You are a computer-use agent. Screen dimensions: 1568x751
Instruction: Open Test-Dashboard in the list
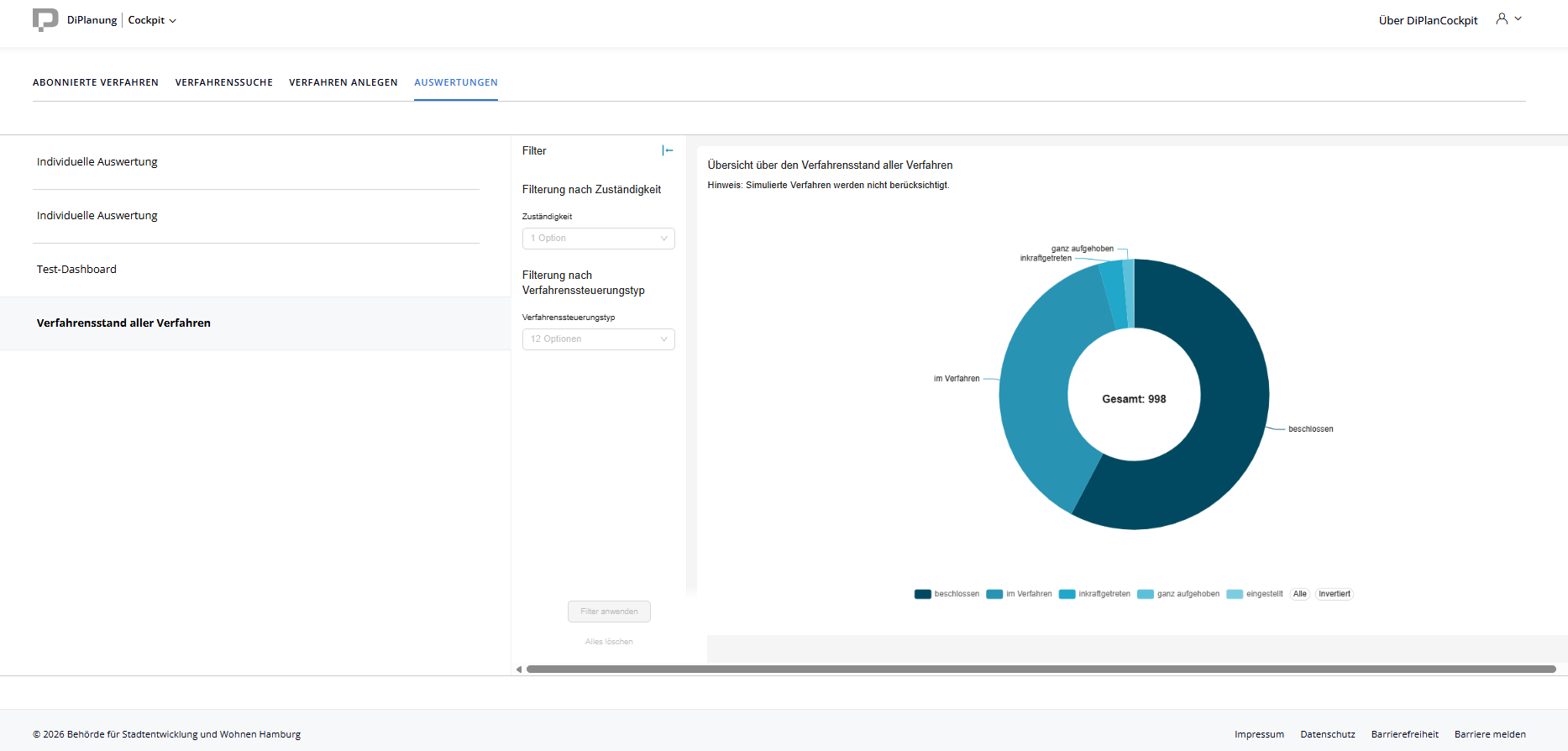point(76,270)
